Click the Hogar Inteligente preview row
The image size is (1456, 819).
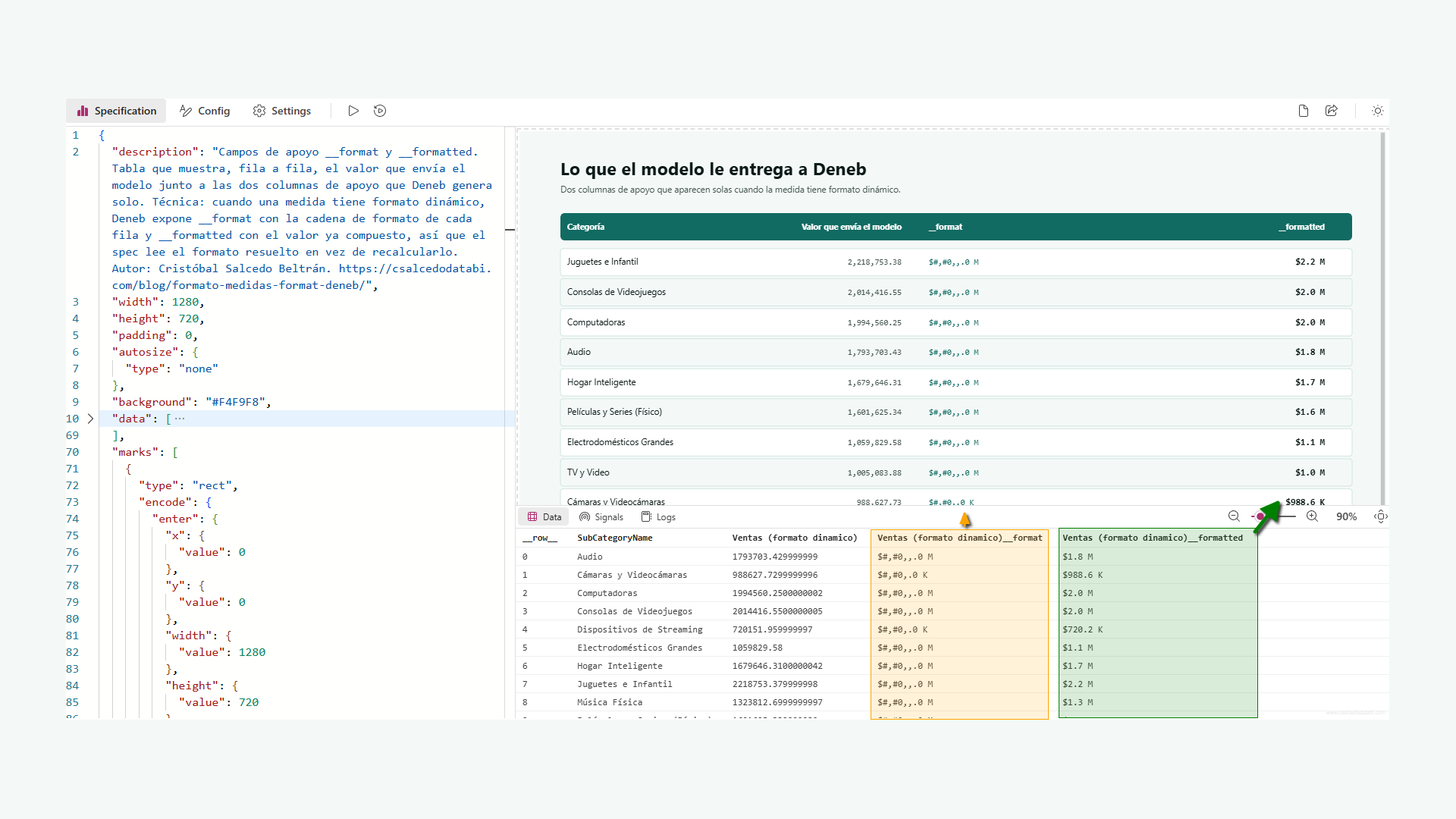tap(955, 382)
